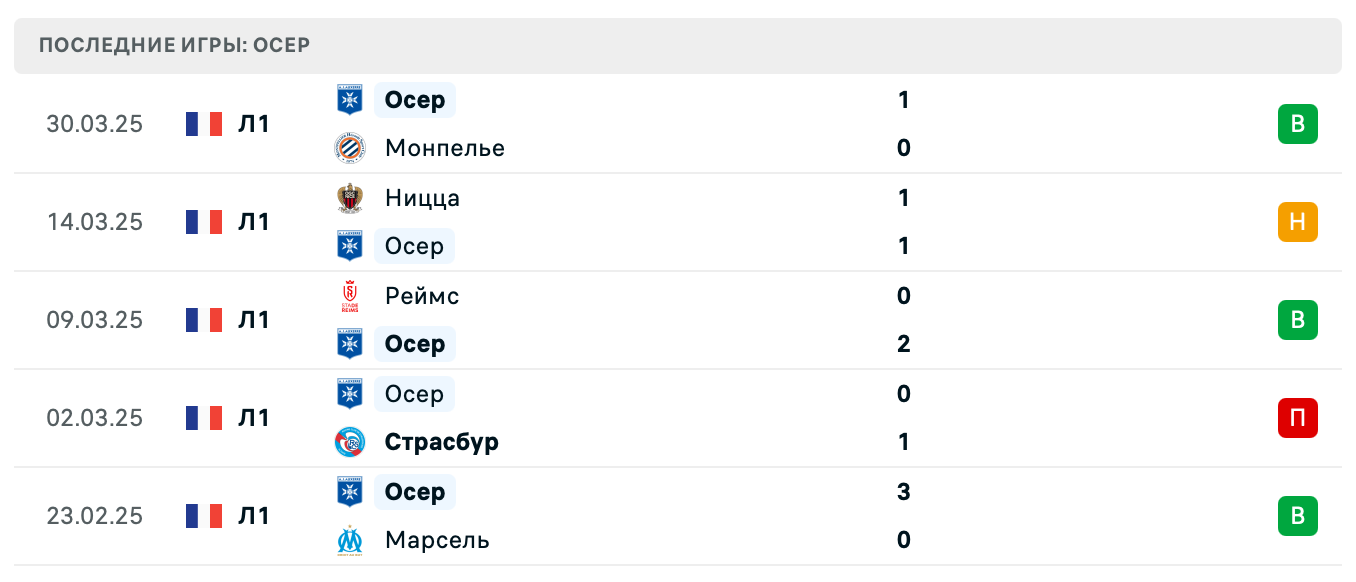Click red loss badge for Strasbourg match
The height and width of the screenshot is (582, 1356).
point(1297,418)
